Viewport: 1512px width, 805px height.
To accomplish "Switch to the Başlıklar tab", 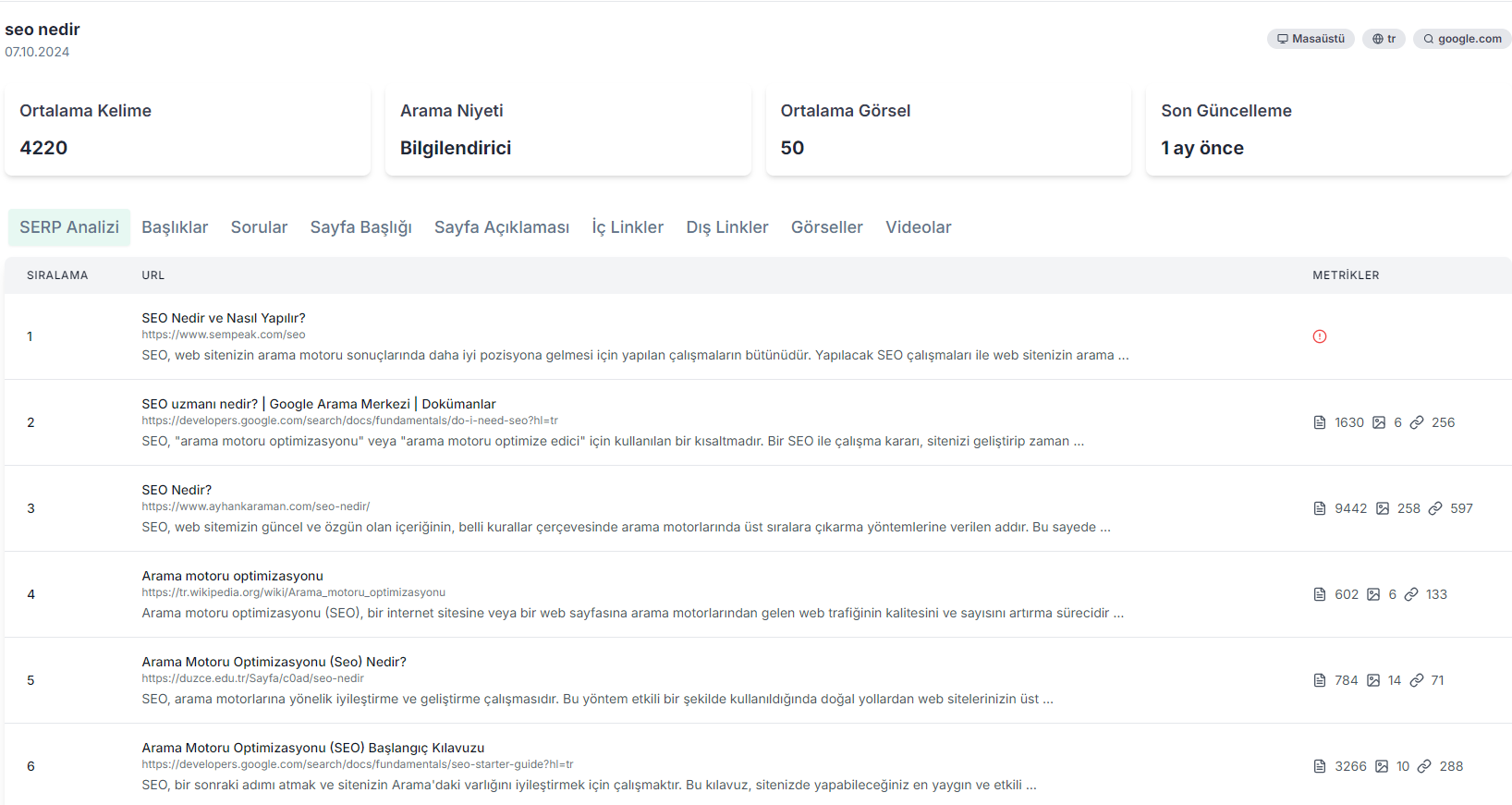I will (175, 227).
